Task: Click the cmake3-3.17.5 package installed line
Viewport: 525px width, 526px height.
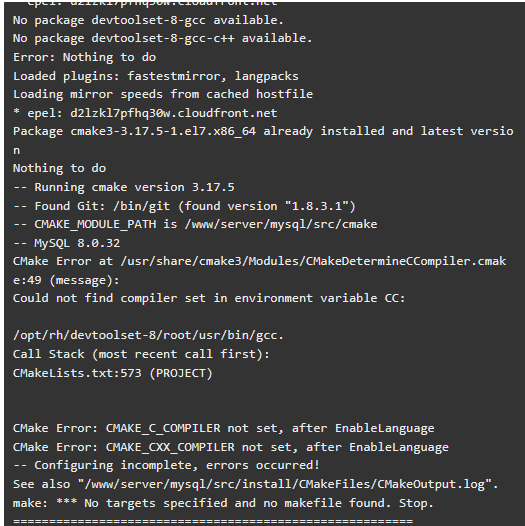Action: pyautogui.click(x=263, y=141)
